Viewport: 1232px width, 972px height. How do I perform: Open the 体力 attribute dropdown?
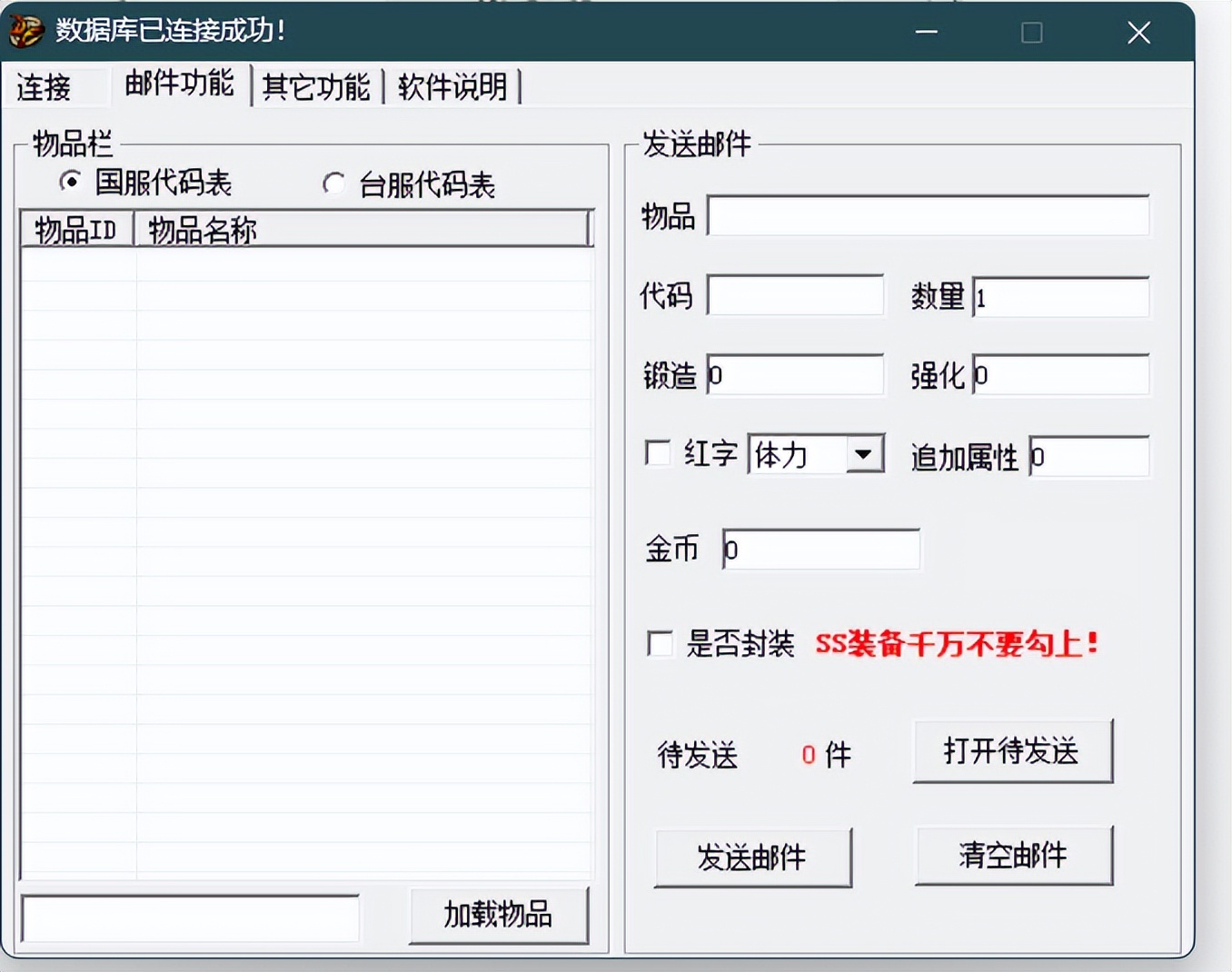(863, 453)
